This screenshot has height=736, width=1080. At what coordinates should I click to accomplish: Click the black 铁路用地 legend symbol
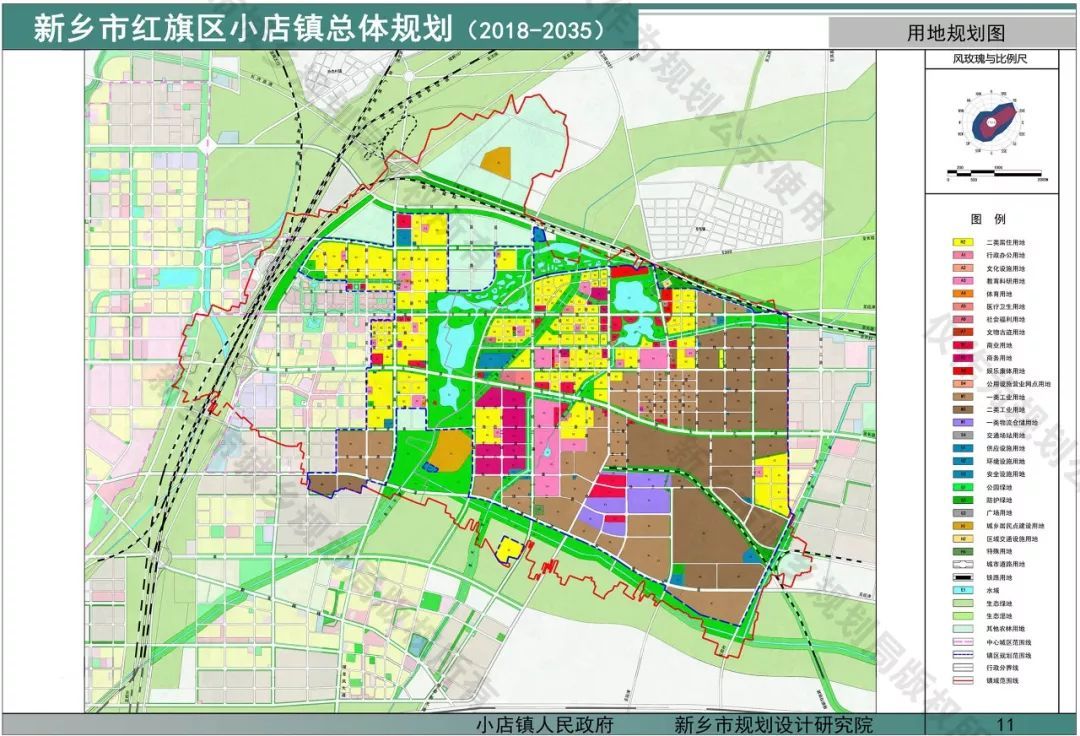963,578
